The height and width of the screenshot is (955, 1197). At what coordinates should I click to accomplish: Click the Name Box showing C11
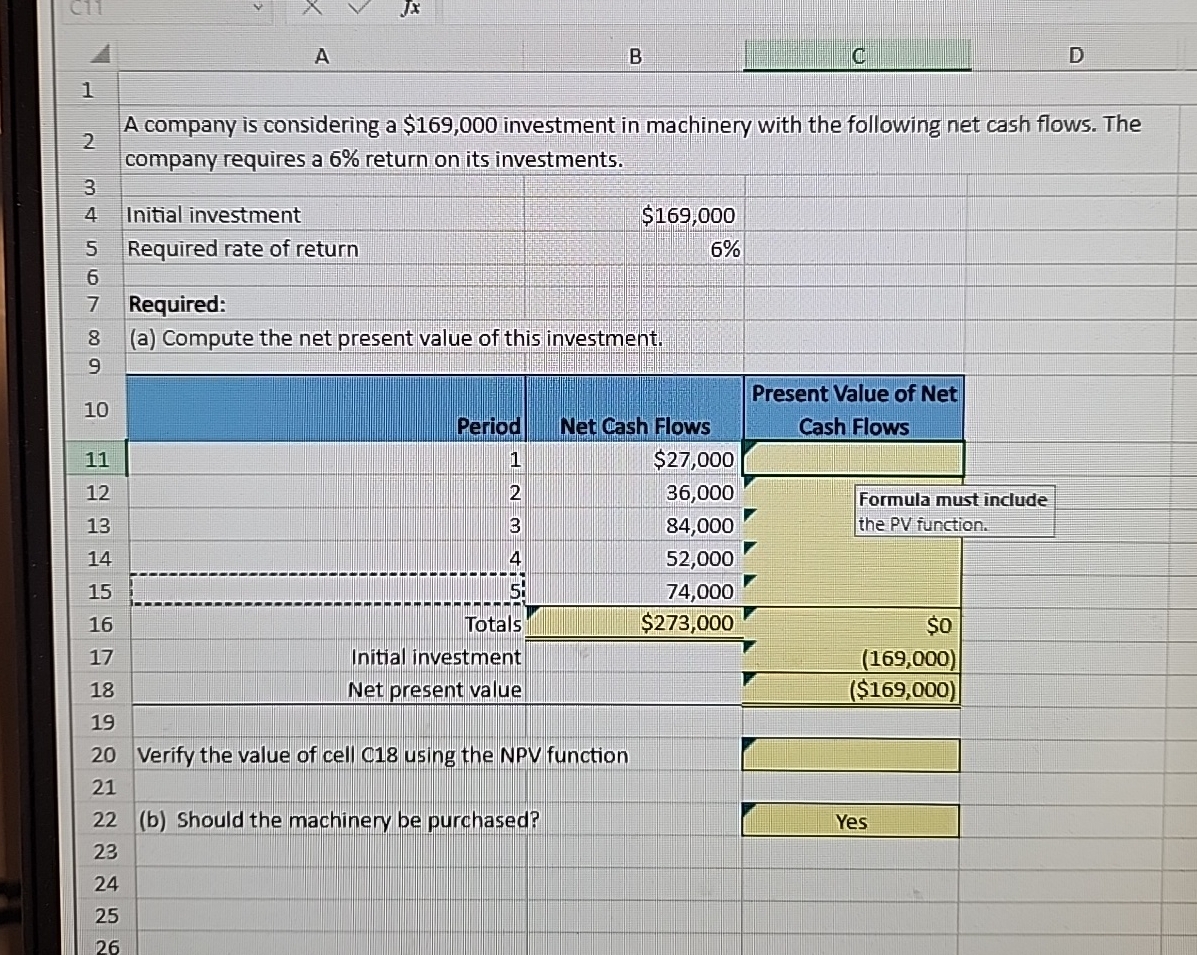click(x=150, y=9)
